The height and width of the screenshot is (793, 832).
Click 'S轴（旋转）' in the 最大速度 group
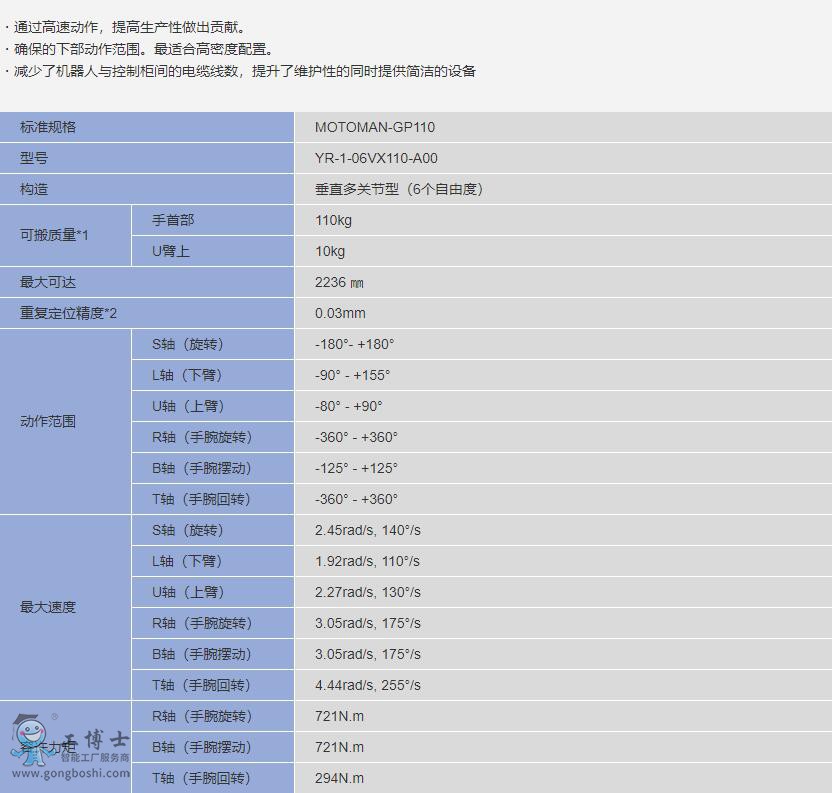coord(188,530)
